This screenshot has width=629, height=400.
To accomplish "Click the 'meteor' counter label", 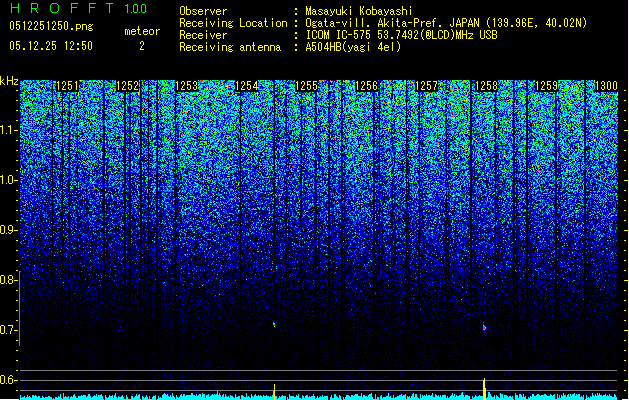I will 142,31.
